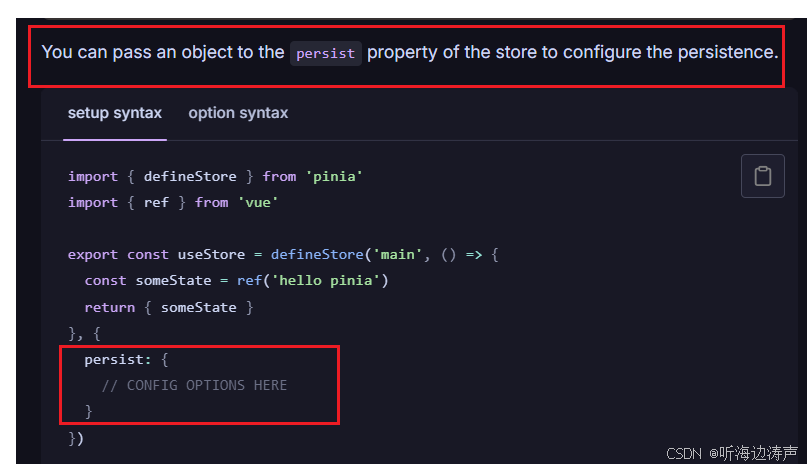Click the 'import { ref }' line
Viewport: 811px width, 470px height.
pos(173,202)
